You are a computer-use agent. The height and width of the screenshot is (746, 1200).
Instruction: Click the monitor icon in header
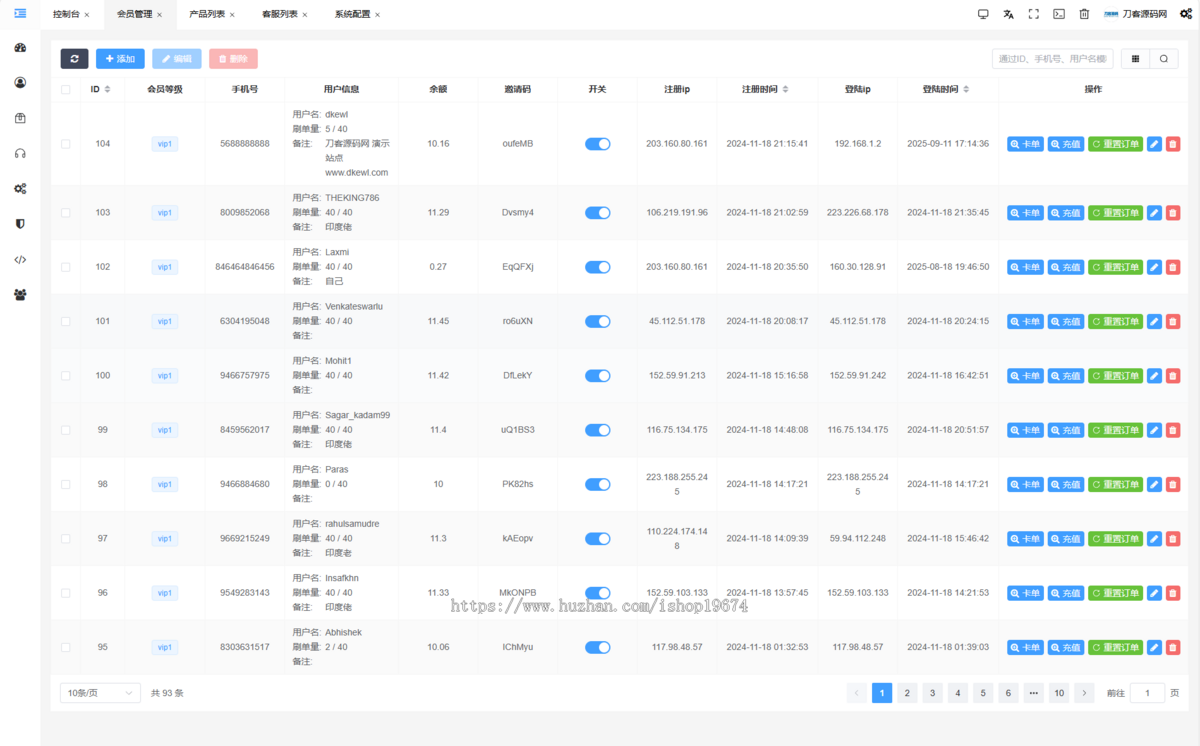(983, 14)
